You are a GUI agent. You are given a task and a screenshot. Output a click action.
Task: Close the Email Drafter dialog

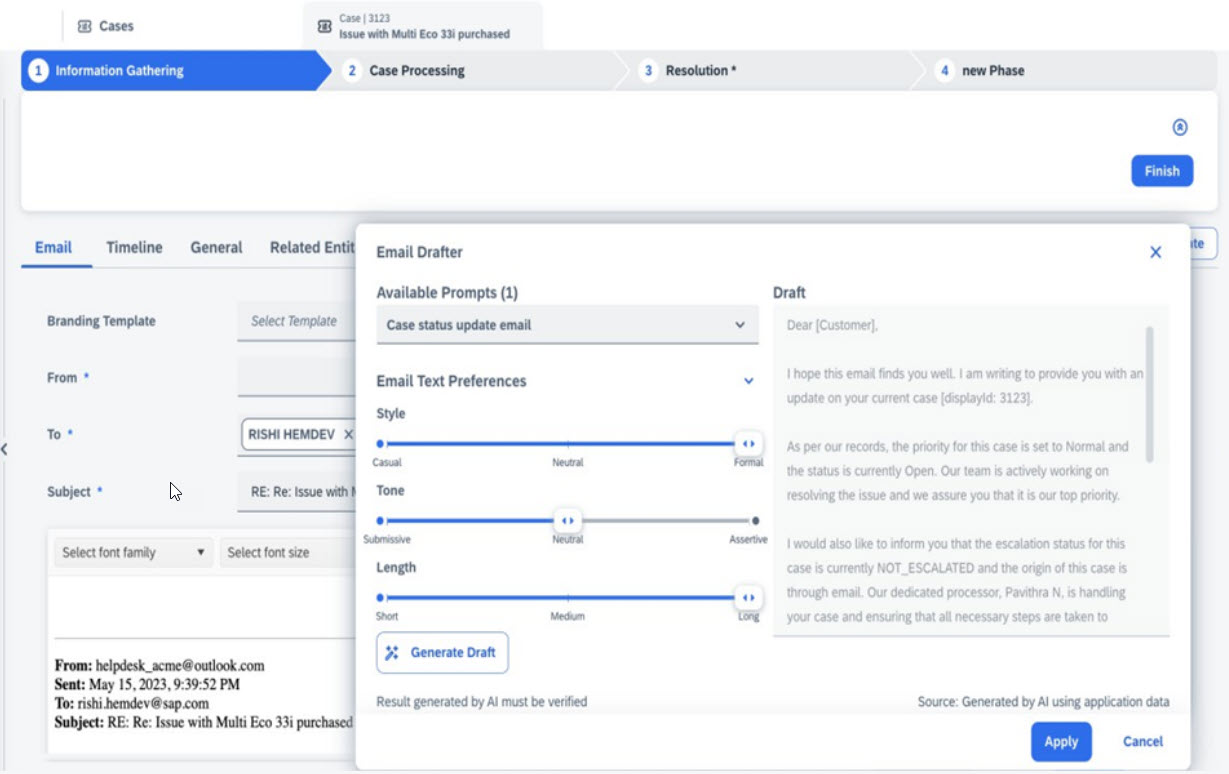click(1155, 252)
